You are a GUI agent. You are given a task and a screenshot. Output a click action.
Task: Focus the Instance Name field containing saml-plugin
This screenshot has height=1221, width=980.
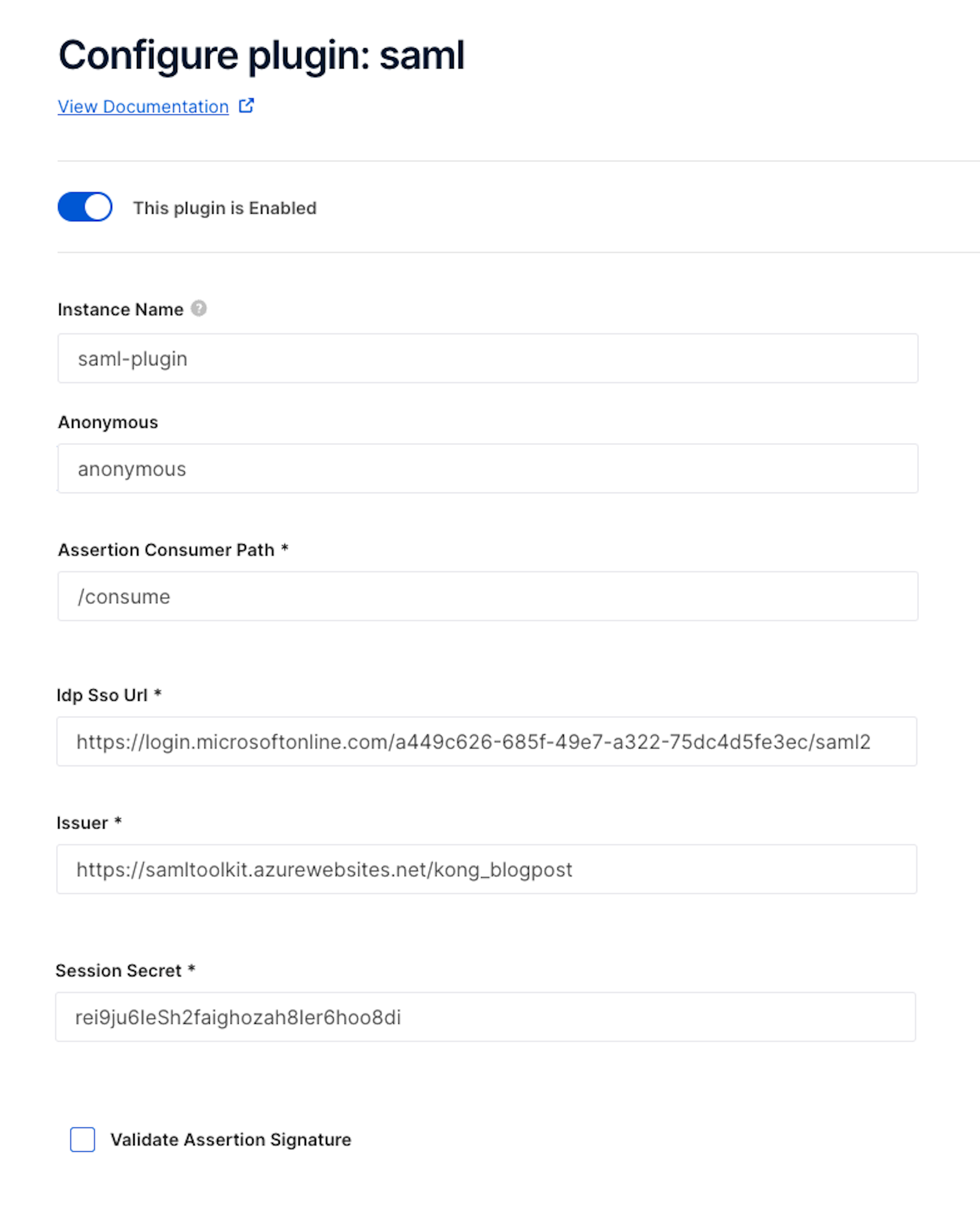(487, 358)
